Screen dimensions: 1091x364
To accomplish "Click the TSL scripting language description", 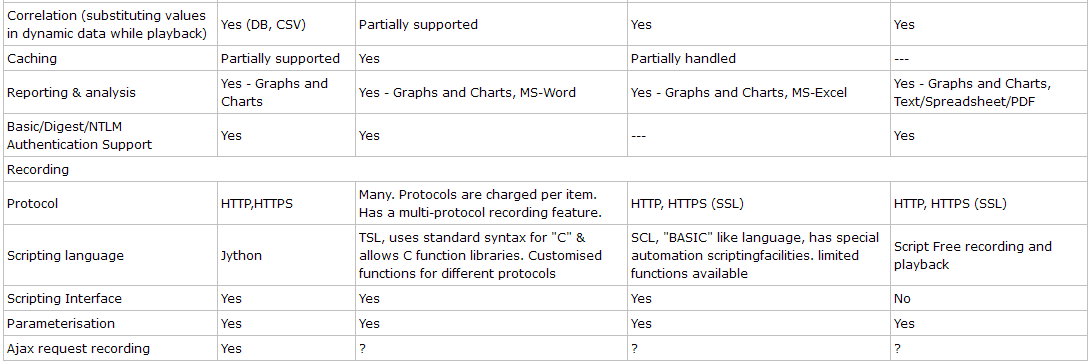I will point(480,255).
